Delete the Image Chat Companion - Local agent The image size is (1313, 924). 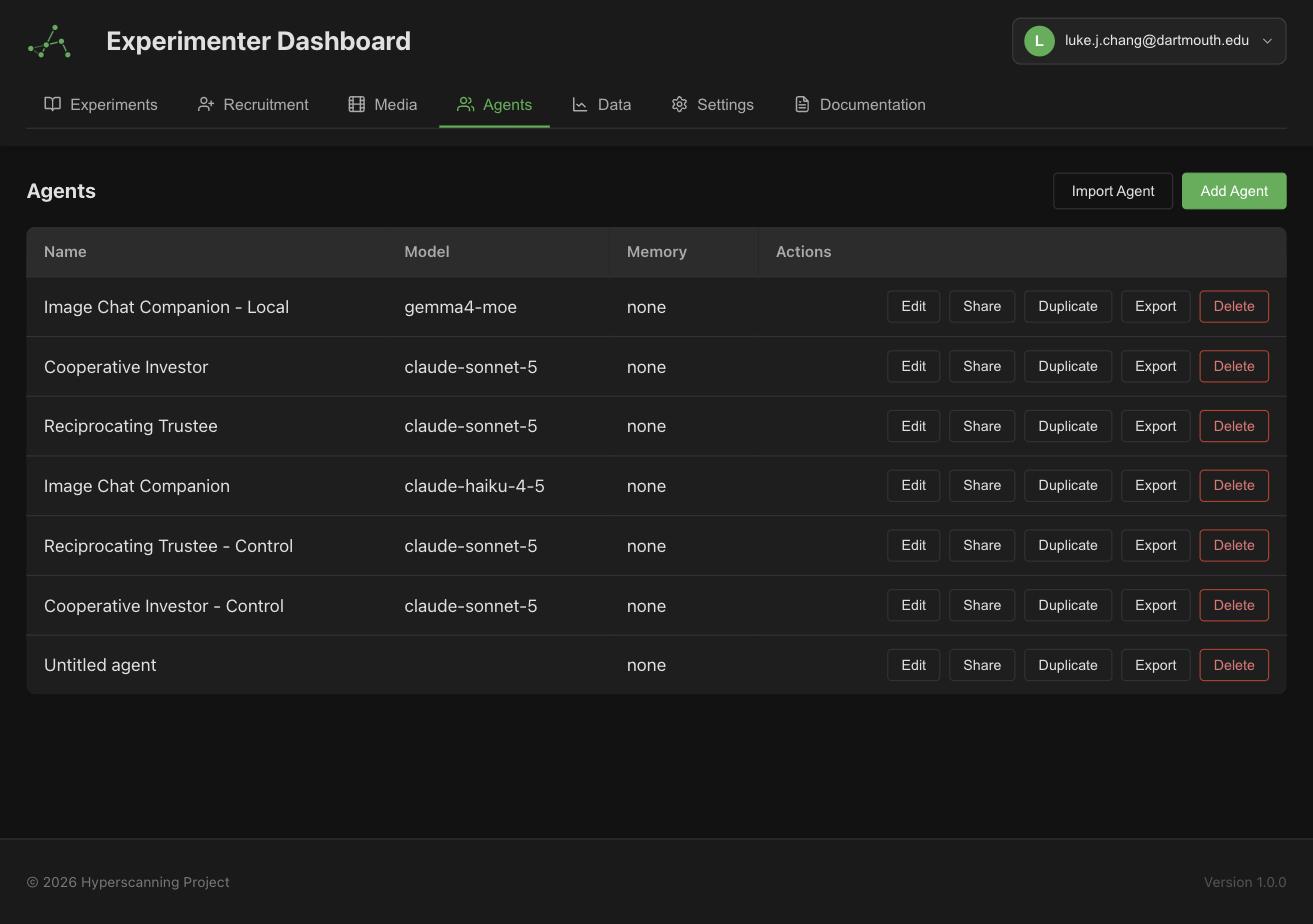point(1234,307)
